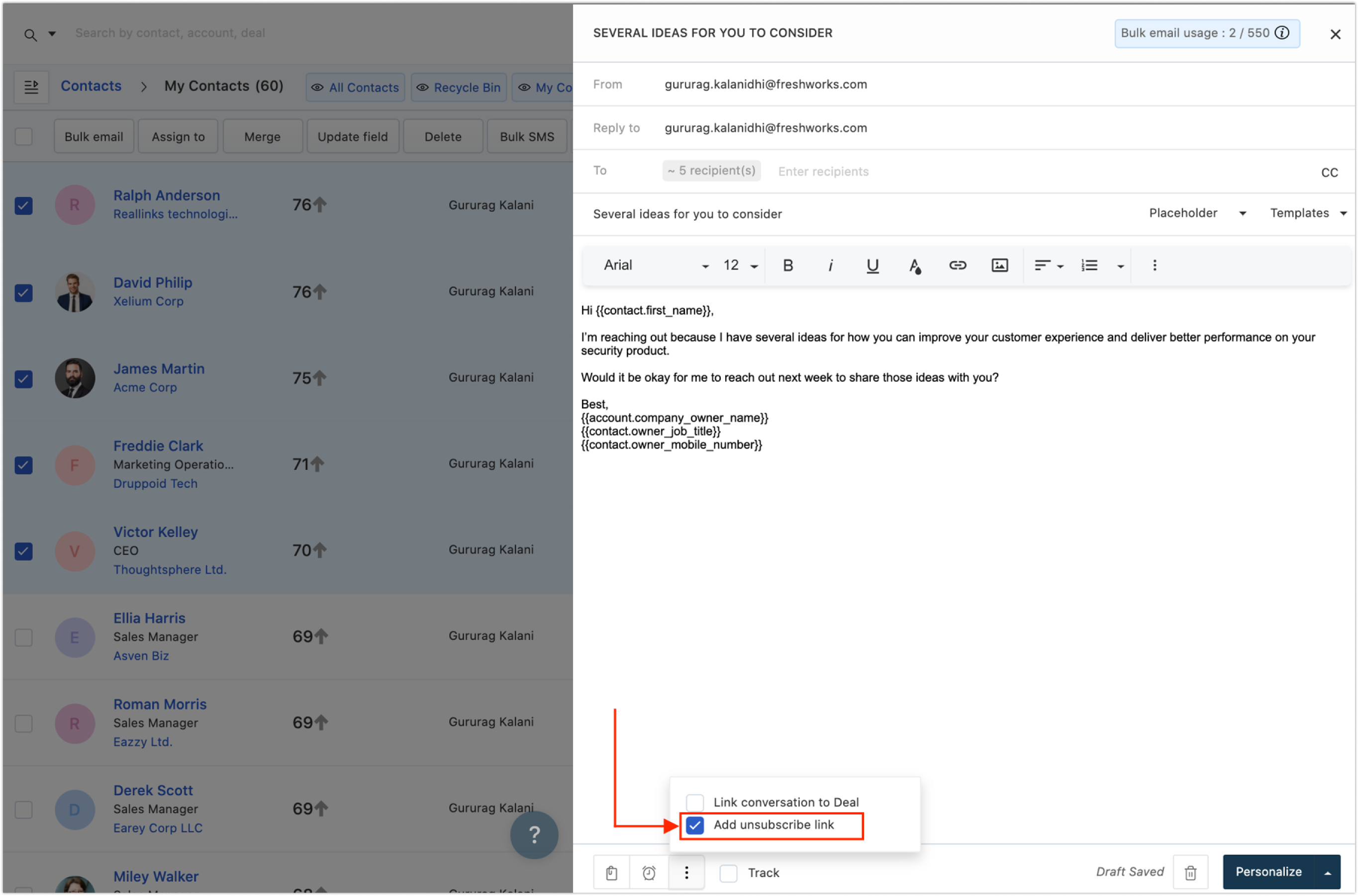This screenshot has height=896, width=1358.
Task: Click the Enter recipients input field
Action: click(x=914, y=172)
